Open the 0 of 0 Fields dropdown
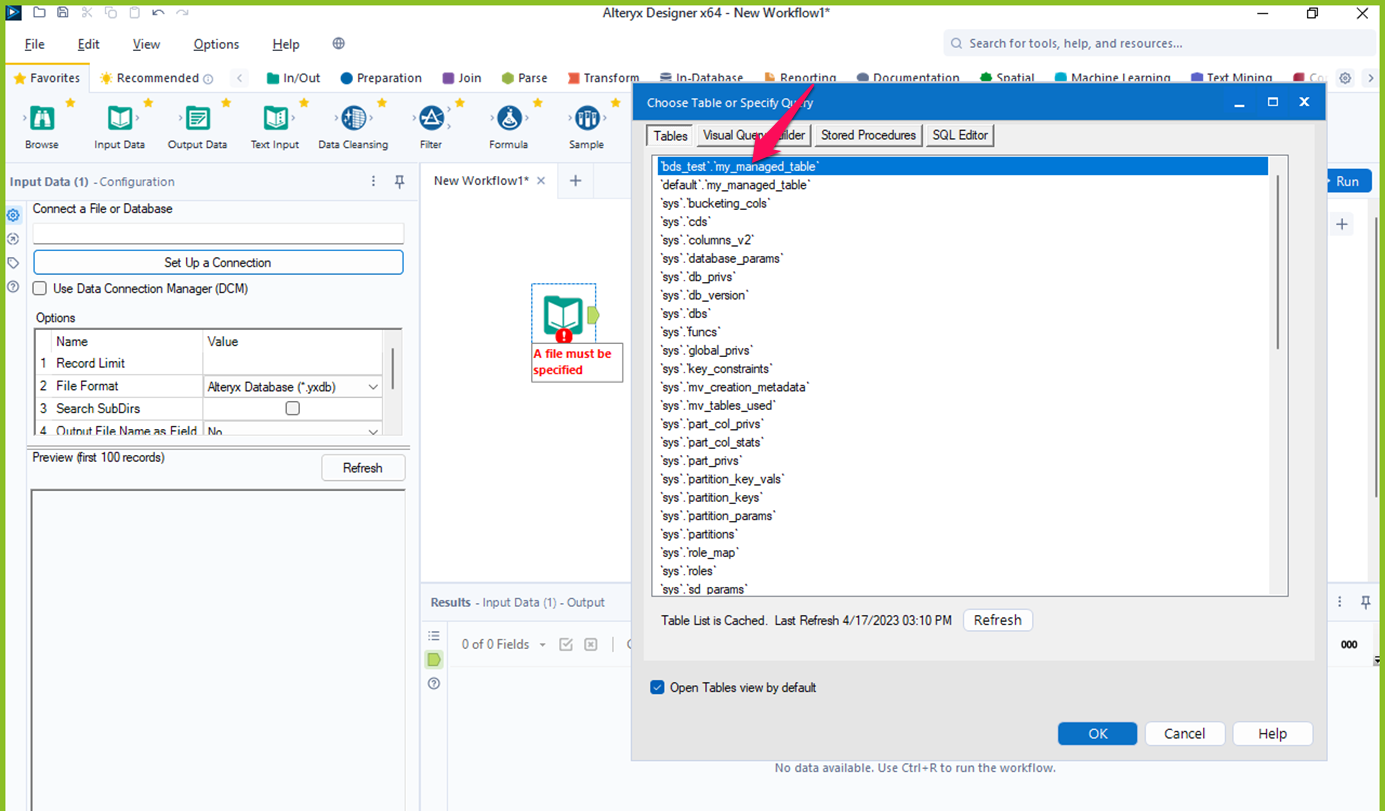 pyautogui.click(x=505, y=645)
